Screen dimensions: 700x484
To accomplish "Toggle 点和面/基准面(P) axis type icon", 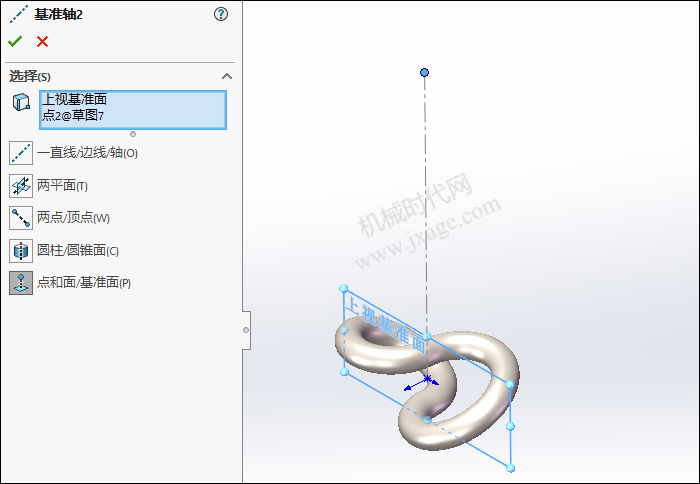I will pos(21,283).
